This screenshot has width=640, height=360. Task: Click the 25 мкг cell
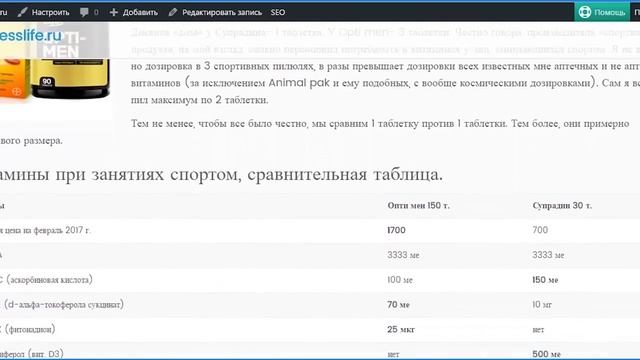point(401,329)
